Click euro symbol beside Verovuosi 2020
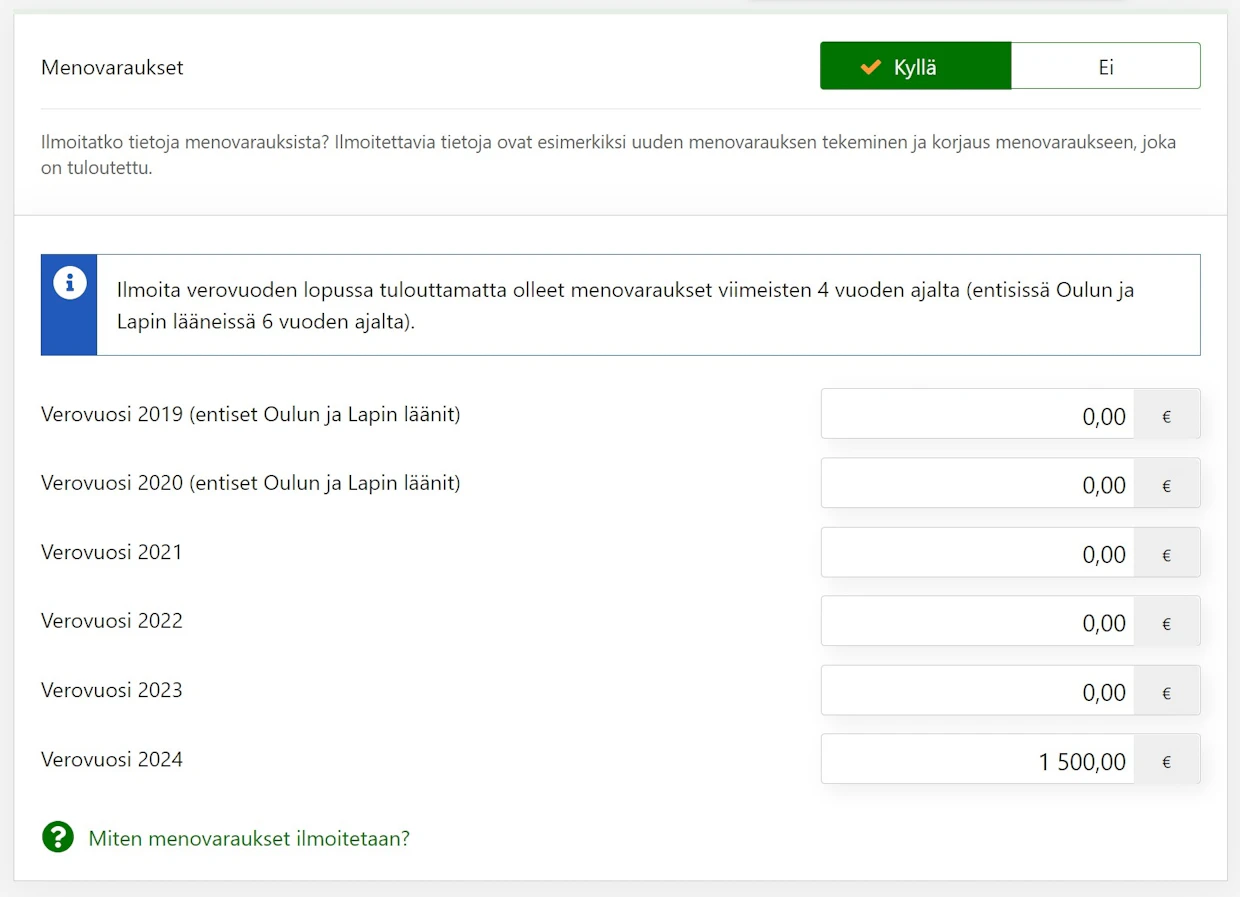 1166,485
